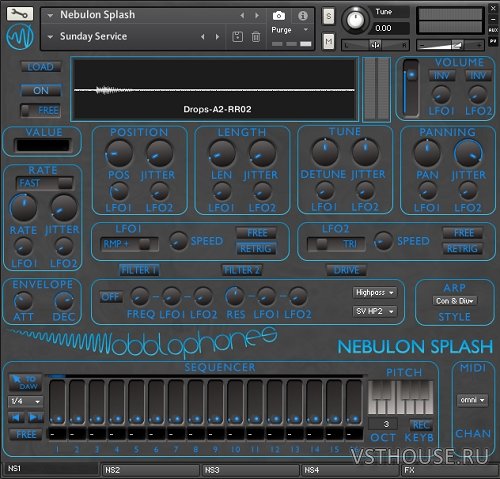Click the Panning JITTER knob
The image size is (500, 479).
(468, 153)
